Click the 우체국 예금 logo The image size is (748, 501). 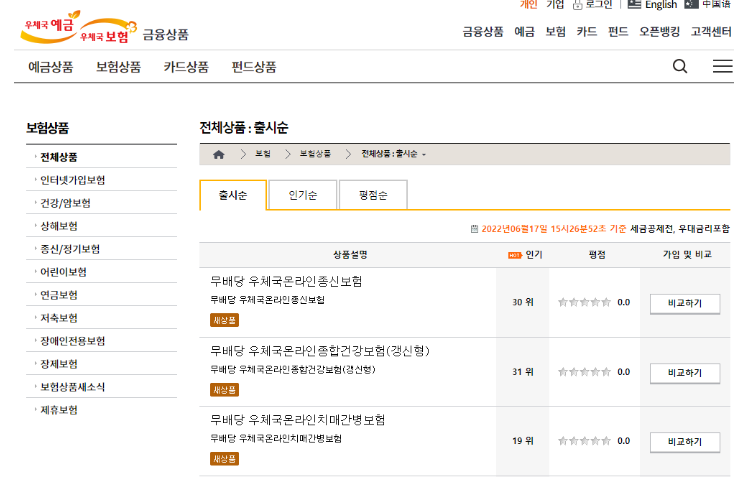(51, 26)
